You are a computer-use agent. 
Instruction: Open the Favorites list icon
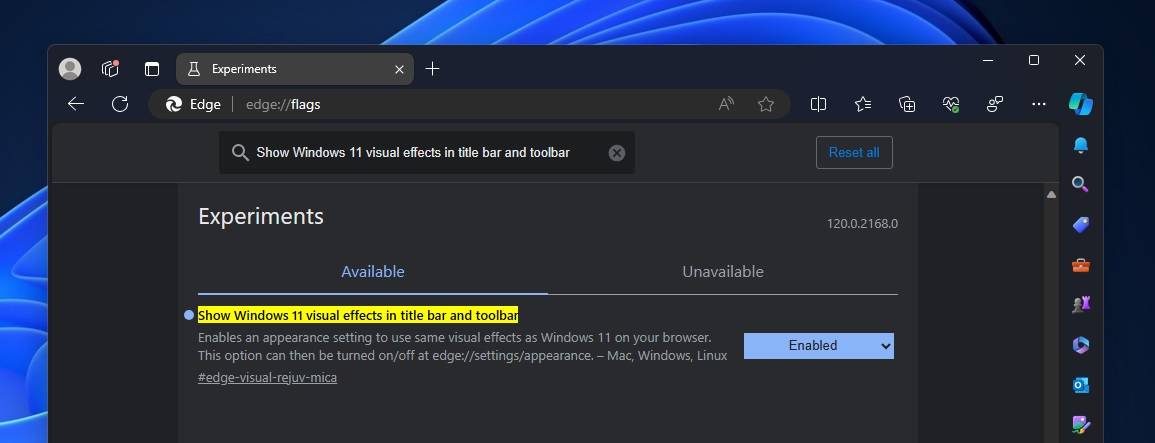(x=863, y=104)
